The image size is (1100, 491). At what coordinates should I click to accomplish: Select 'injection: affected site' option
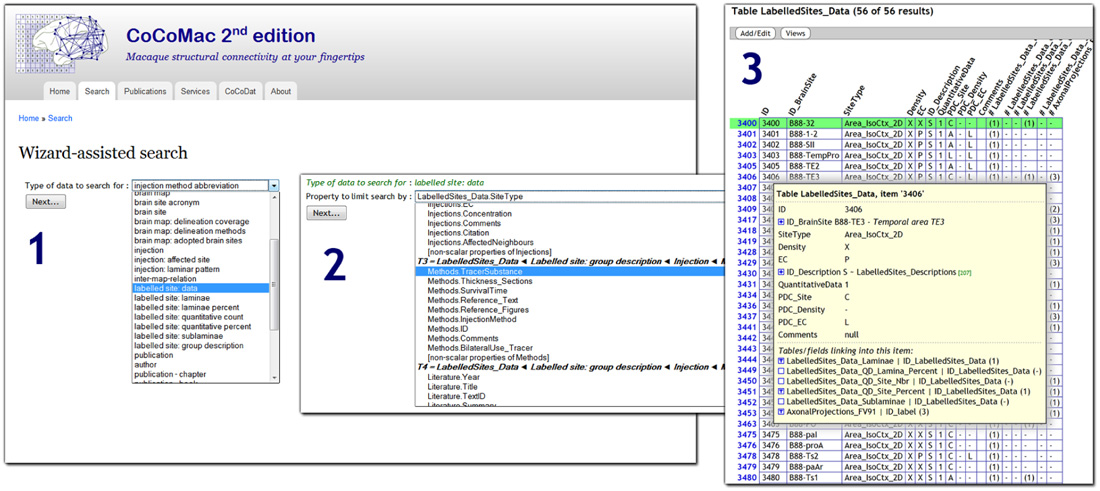click(170, 260)
